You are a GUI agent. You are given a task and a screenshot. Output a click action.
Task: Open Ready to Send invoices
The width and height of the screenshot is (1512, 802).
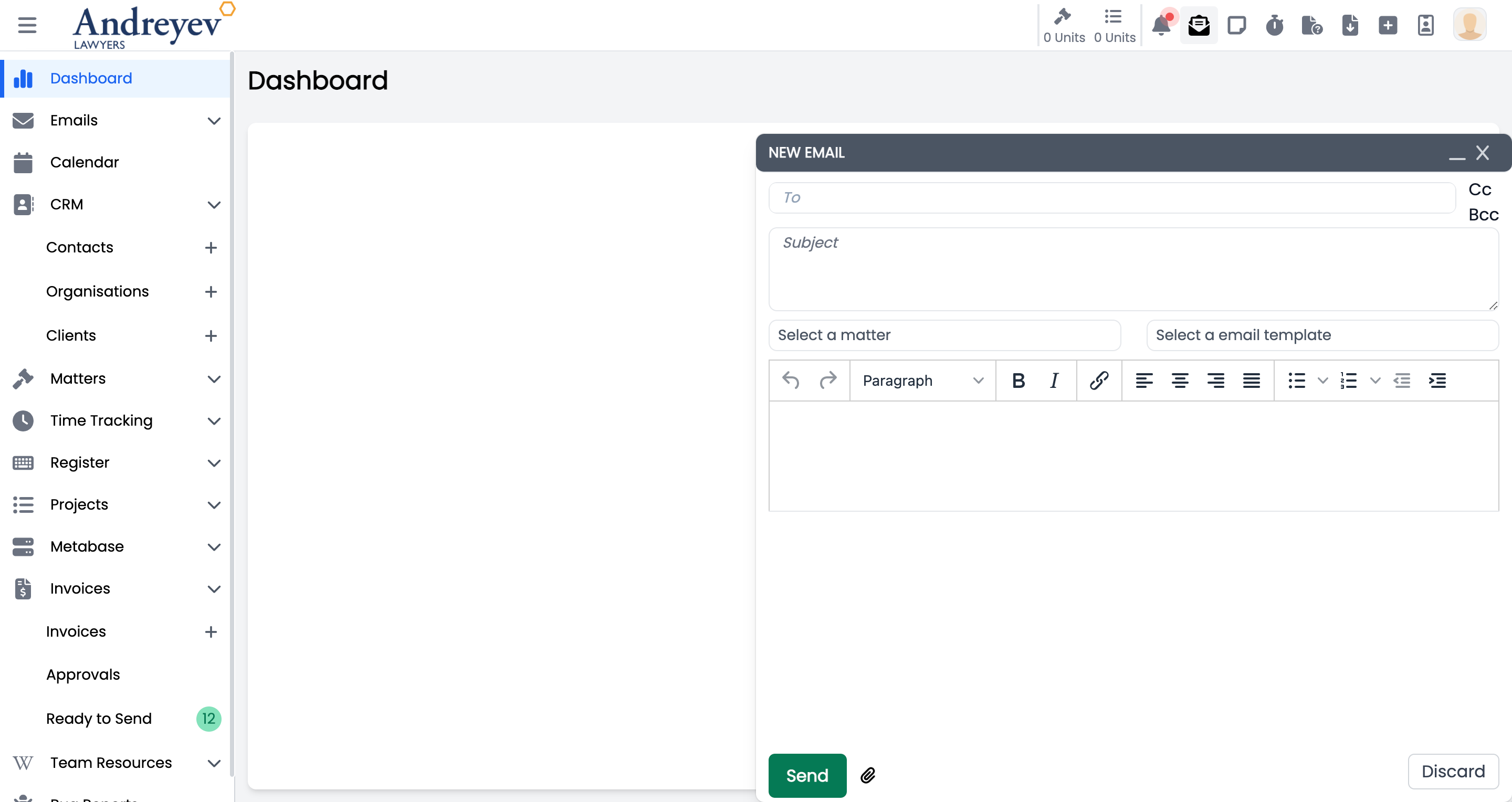[x=99, y=719]
